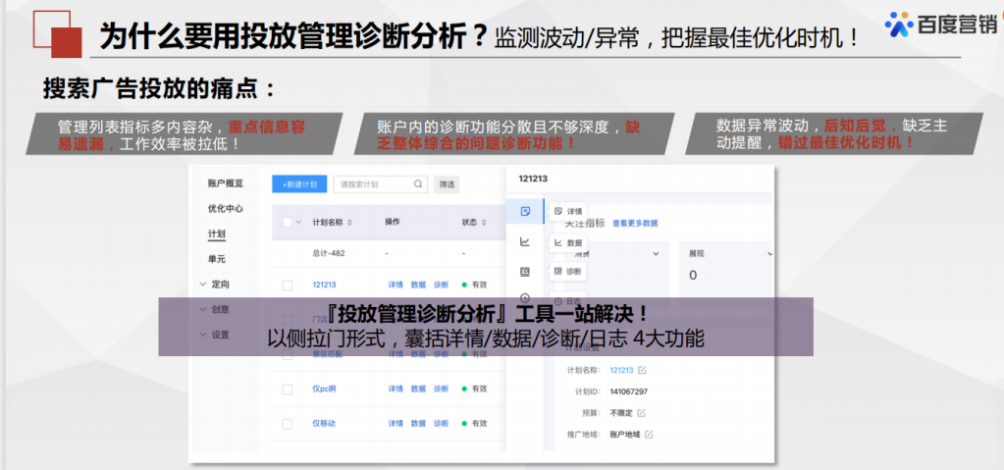The width and height of the screenshot is (1004, 470).
Task: Open the 查看更多数据 link
Action: tap(636, 223)
